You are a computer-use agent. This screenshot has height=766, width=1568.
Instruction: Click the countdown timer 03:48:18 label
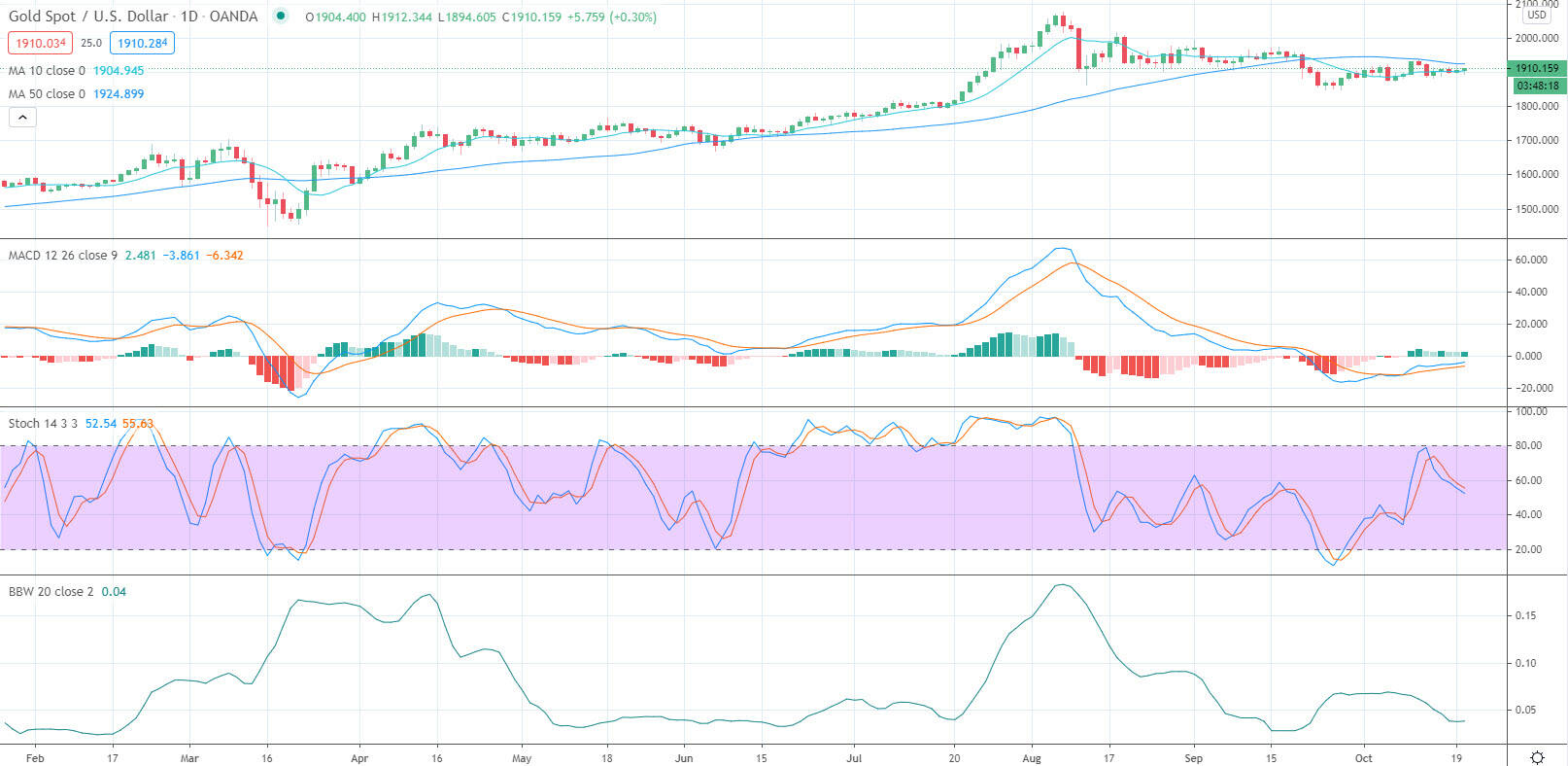1538,86
